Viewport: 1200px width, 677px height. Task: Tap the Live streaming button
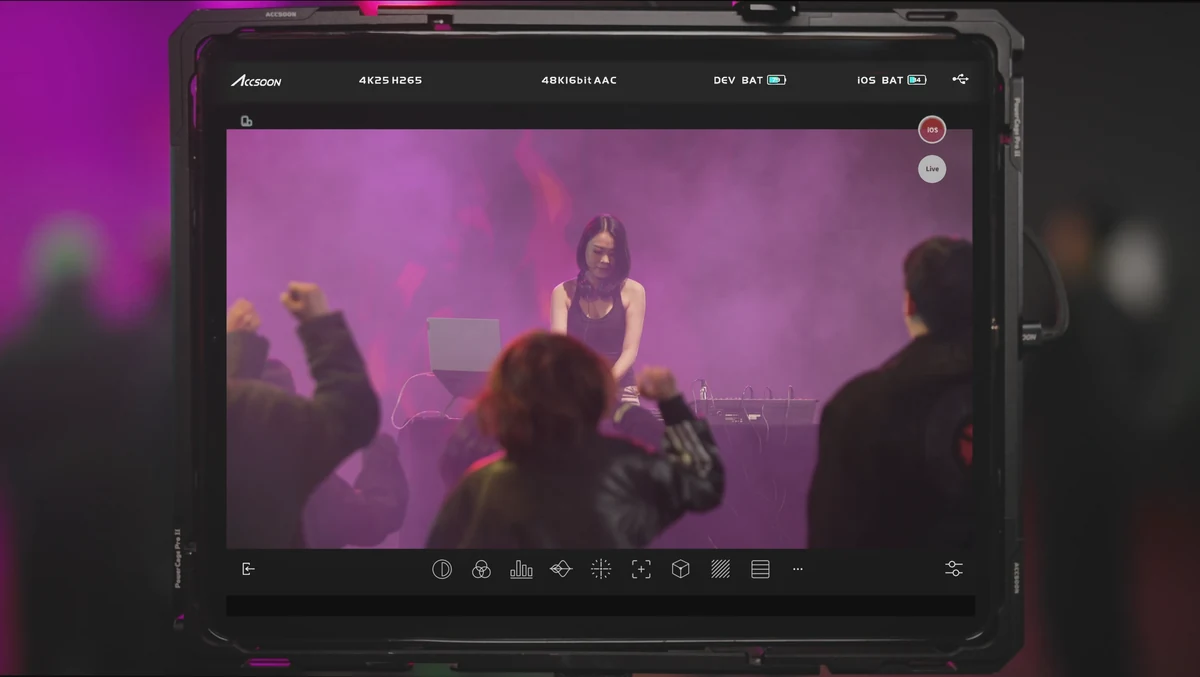(932, 169)
